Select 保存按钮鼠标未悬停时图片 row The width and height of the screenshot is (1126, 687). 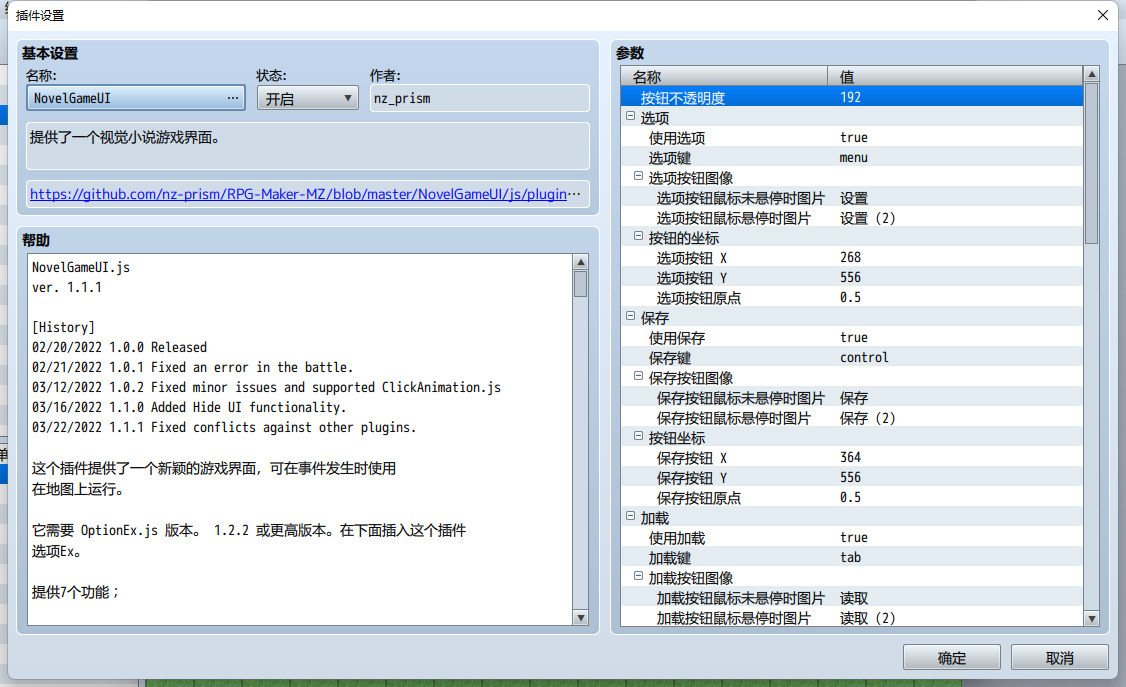852,398
